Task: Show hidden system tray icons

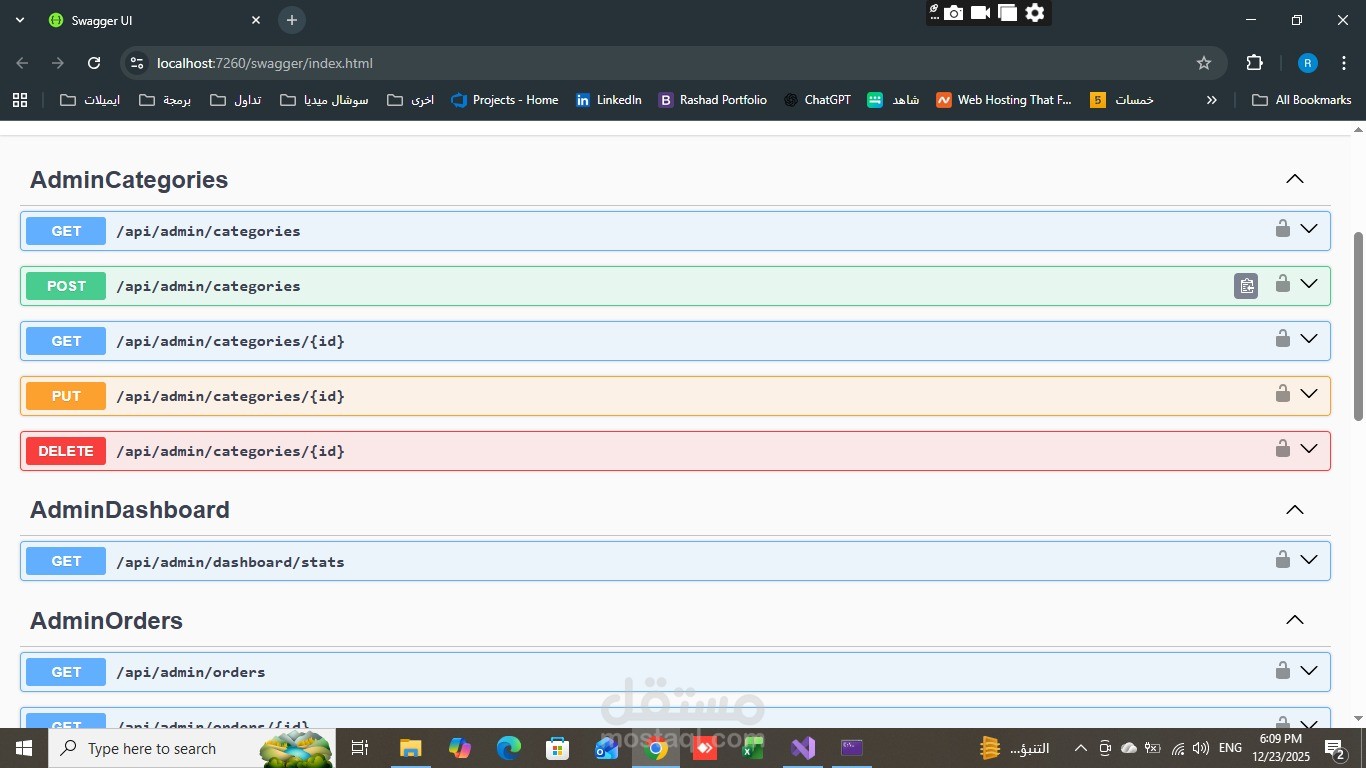Action: 1080,748
